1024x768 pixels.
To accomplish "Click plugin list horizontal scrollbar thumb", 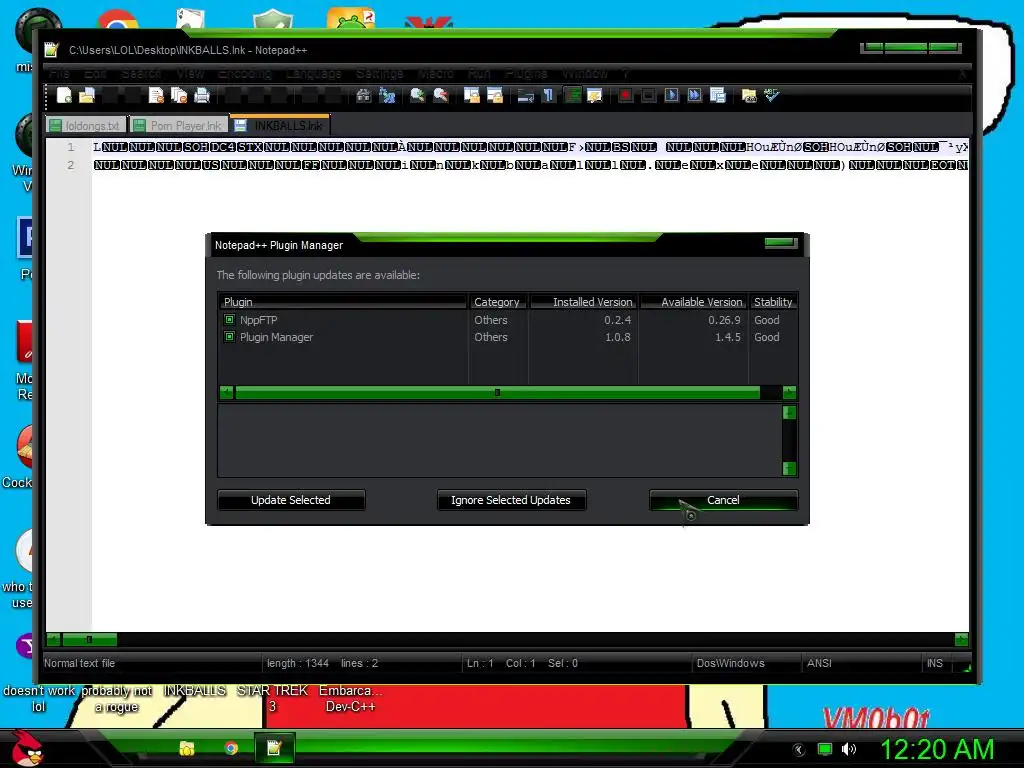I will coord(497,392).
